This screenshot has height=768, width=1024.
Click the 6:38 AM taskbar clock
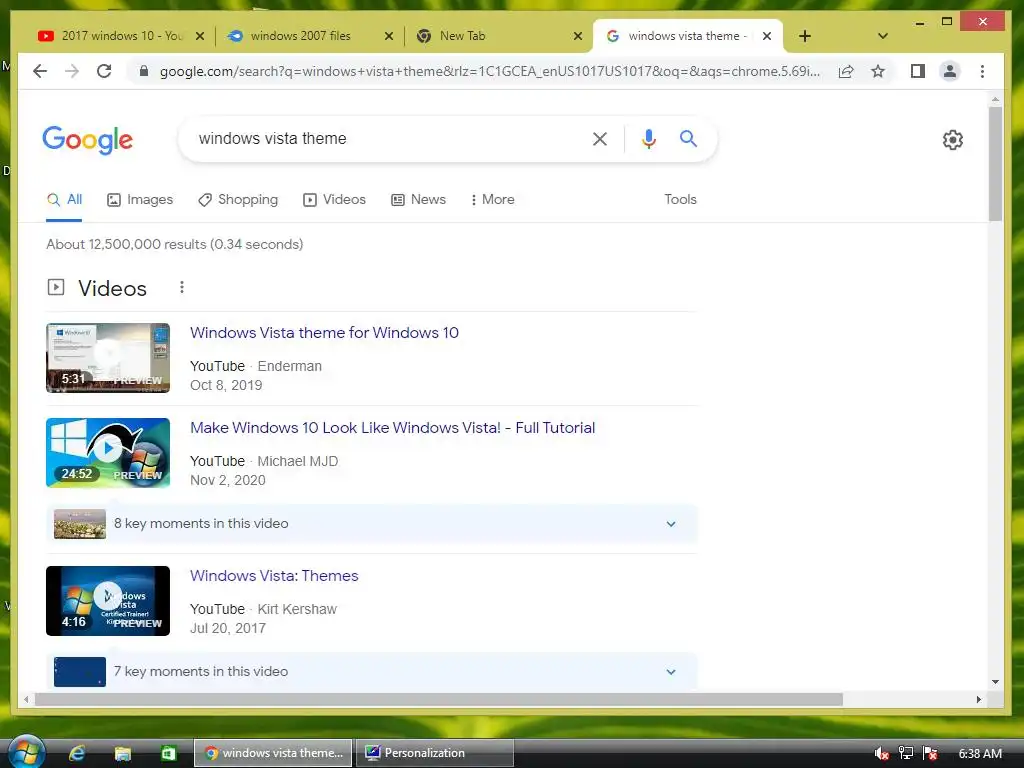tap(980, 753)
